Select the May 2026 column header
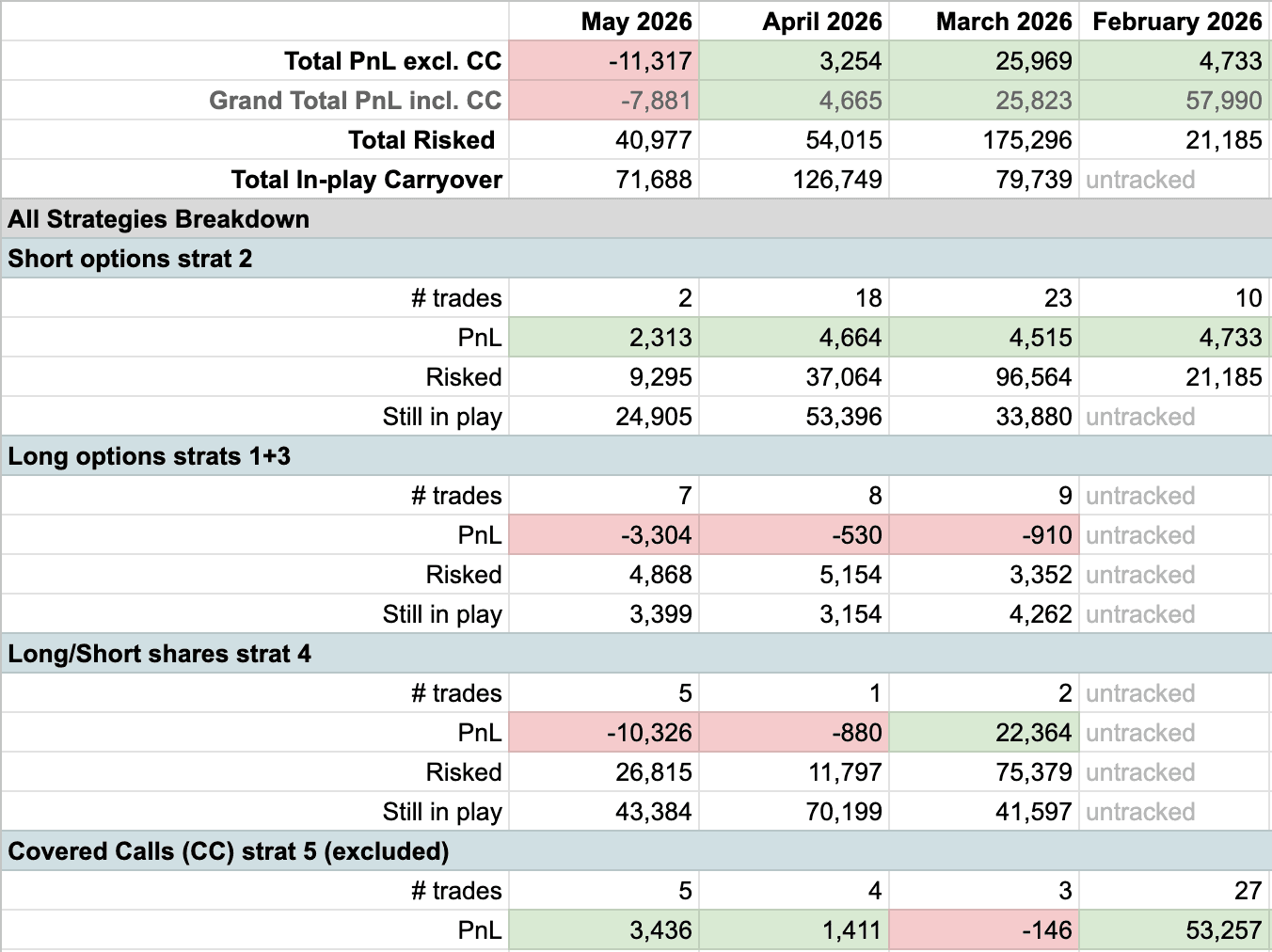Viewport: 1272px width, 952px height. coord(604,21)
